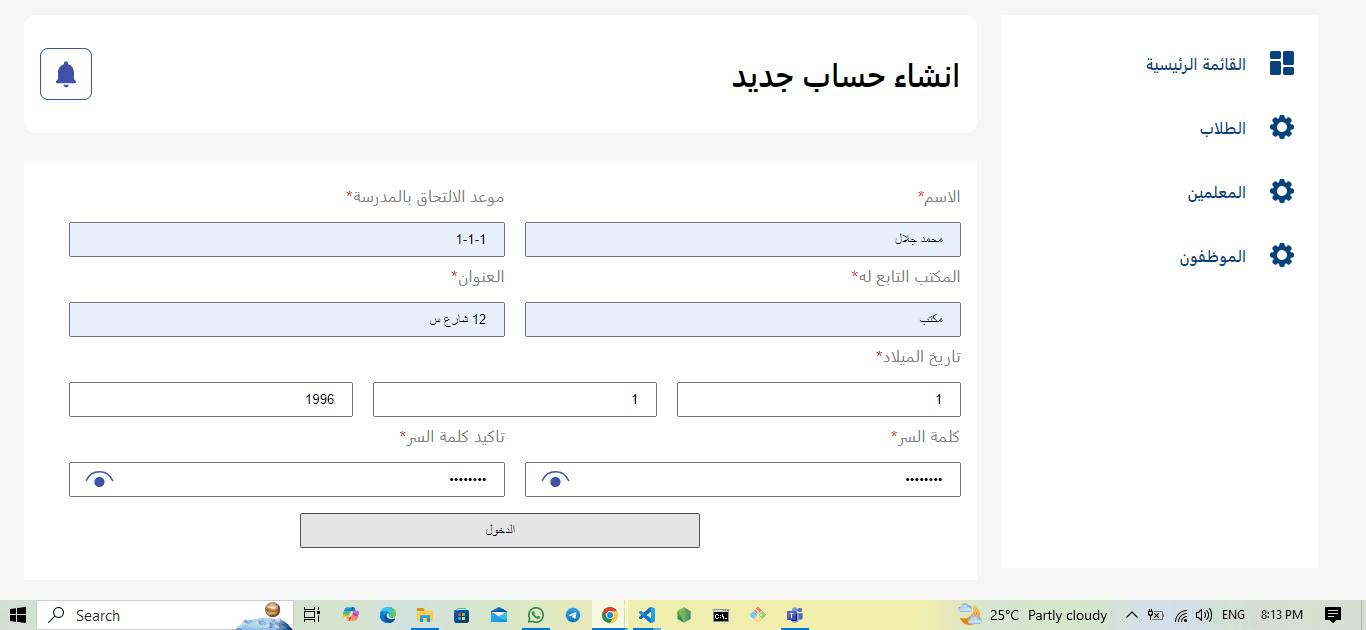Click into العنوان address field

(287, 319)
